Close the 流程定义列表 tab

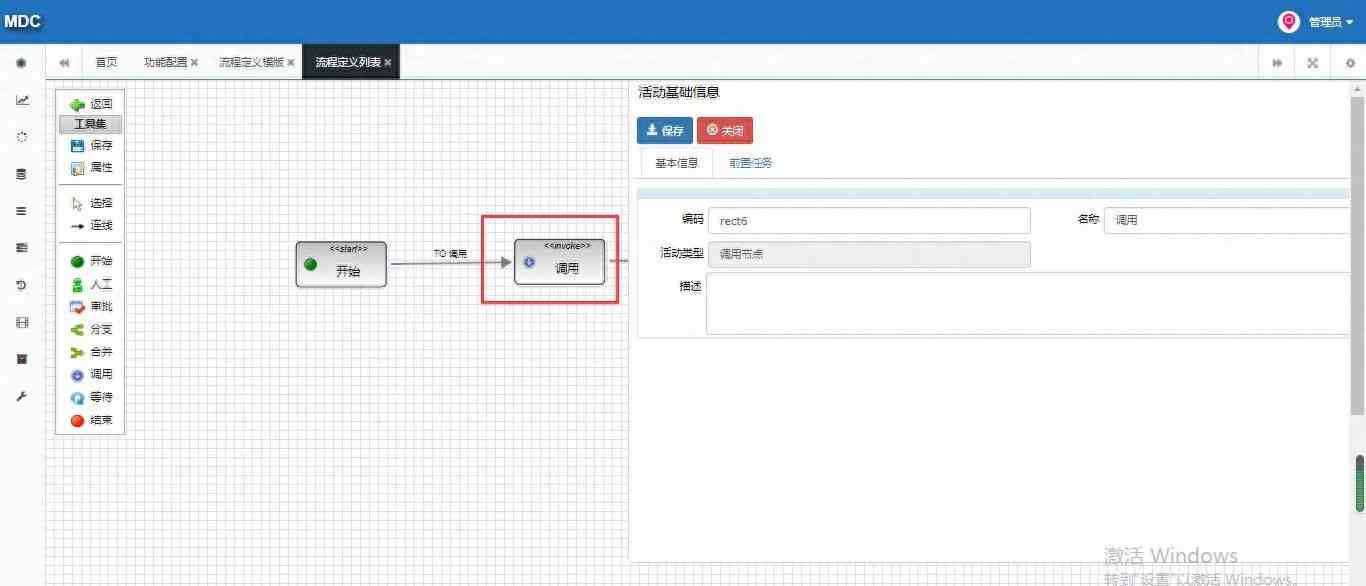tap(388, 62)
